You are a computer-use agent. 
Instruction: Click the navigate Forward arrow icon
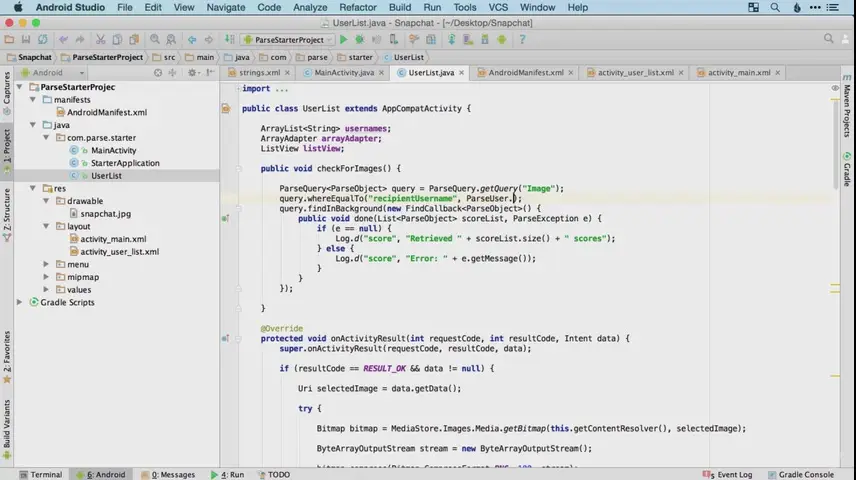[x=209, y=39]
